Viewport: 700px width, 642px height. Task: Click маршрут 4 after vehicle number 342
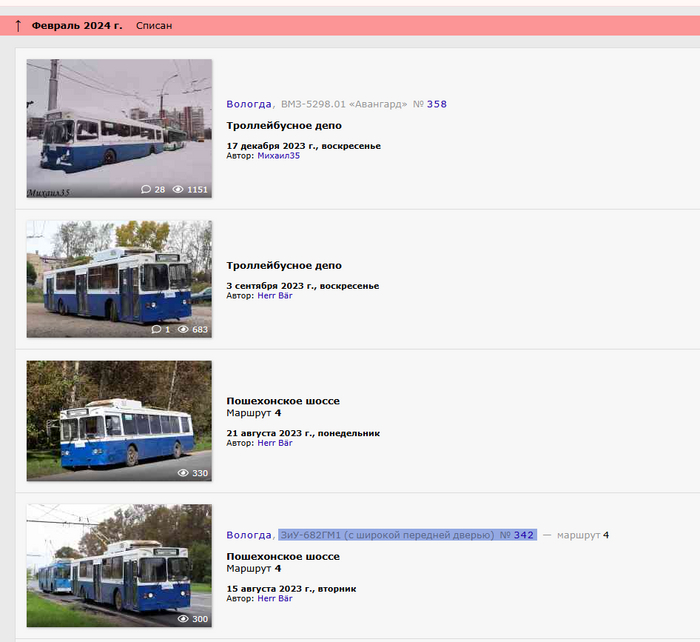[x=583, y=535]
